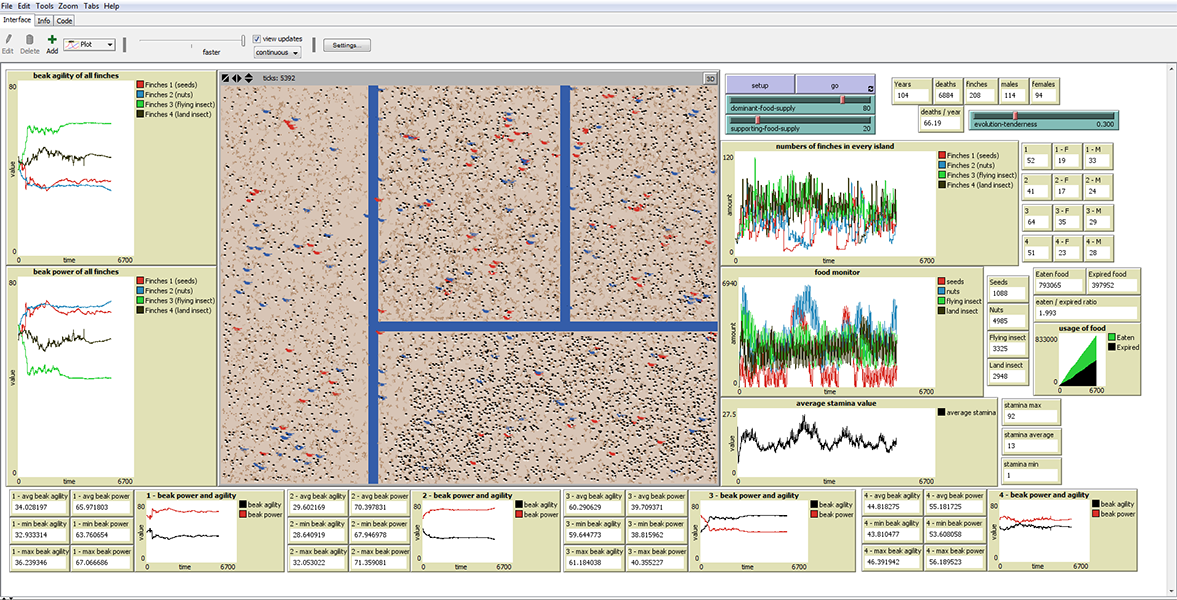This screenshot has width=1177, height=600.
Task: Click the Delete trash can icon
Action: coord(30,39)
